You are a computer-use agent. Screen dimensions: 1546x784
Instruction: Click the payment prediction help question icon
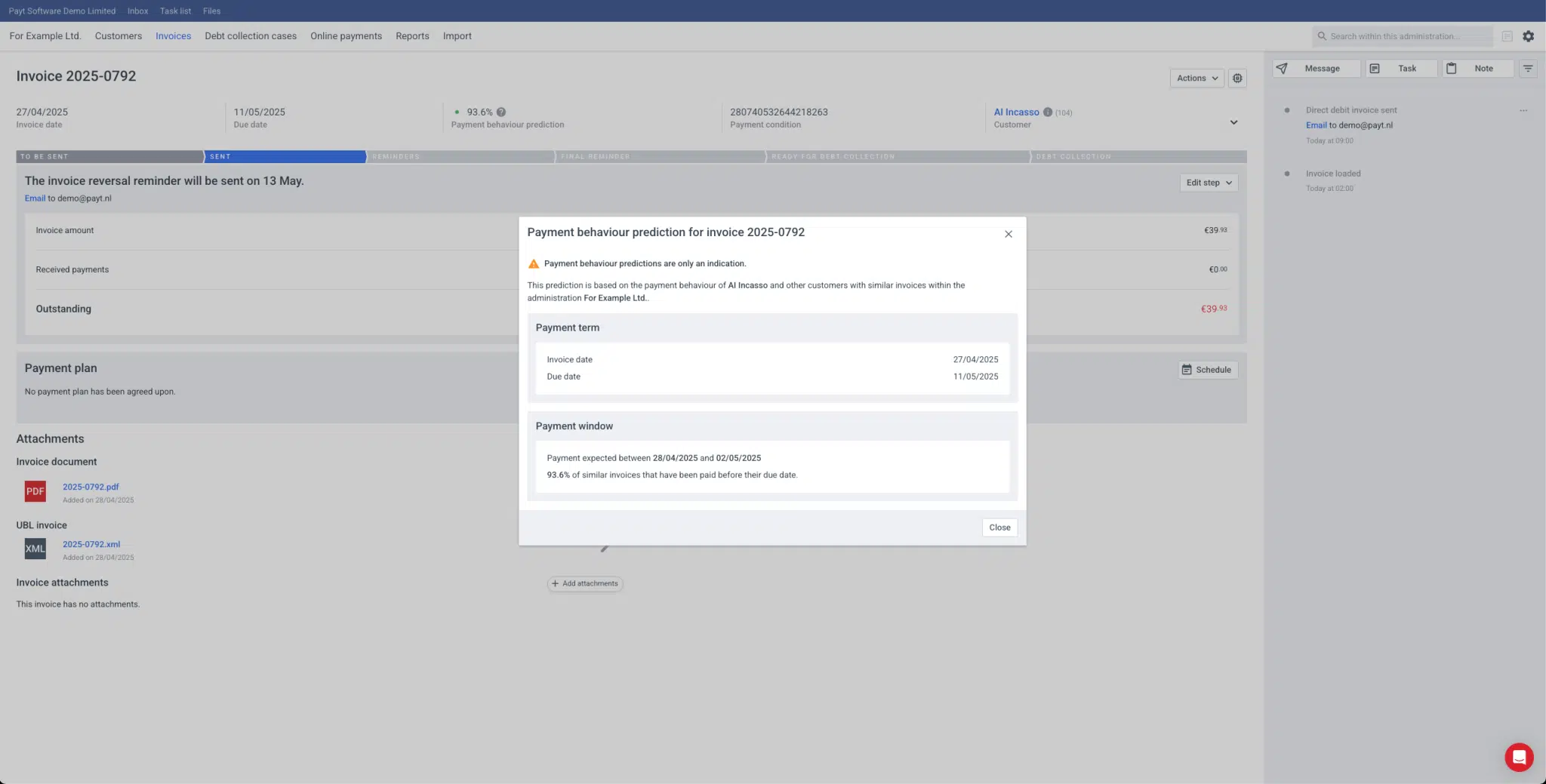(501, 112)
